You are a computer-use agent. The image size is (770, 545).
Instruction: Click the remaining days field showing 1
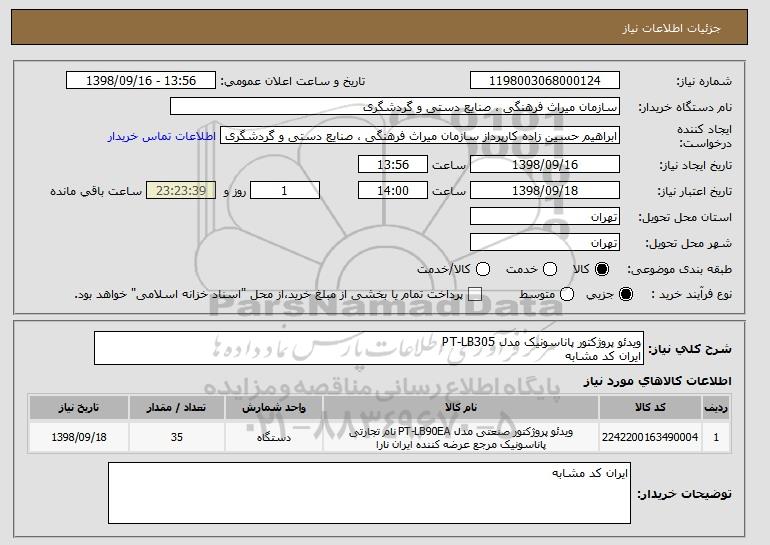285,191
